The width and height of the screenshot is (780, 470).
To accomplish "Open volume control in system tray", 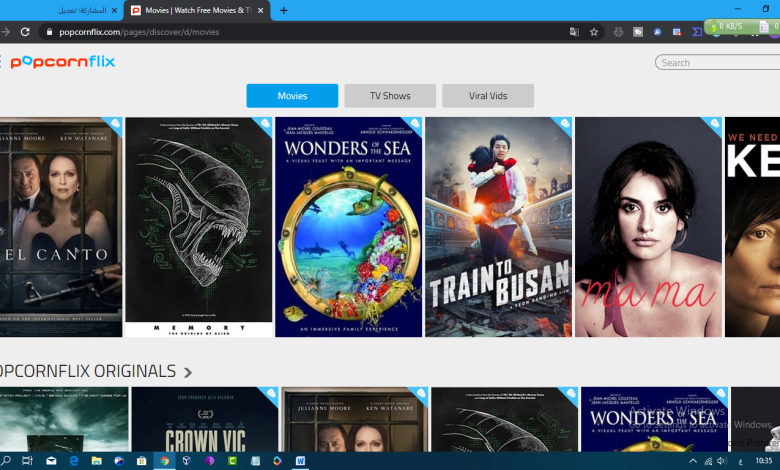I will pyautogui.click(x=722, y=461).
